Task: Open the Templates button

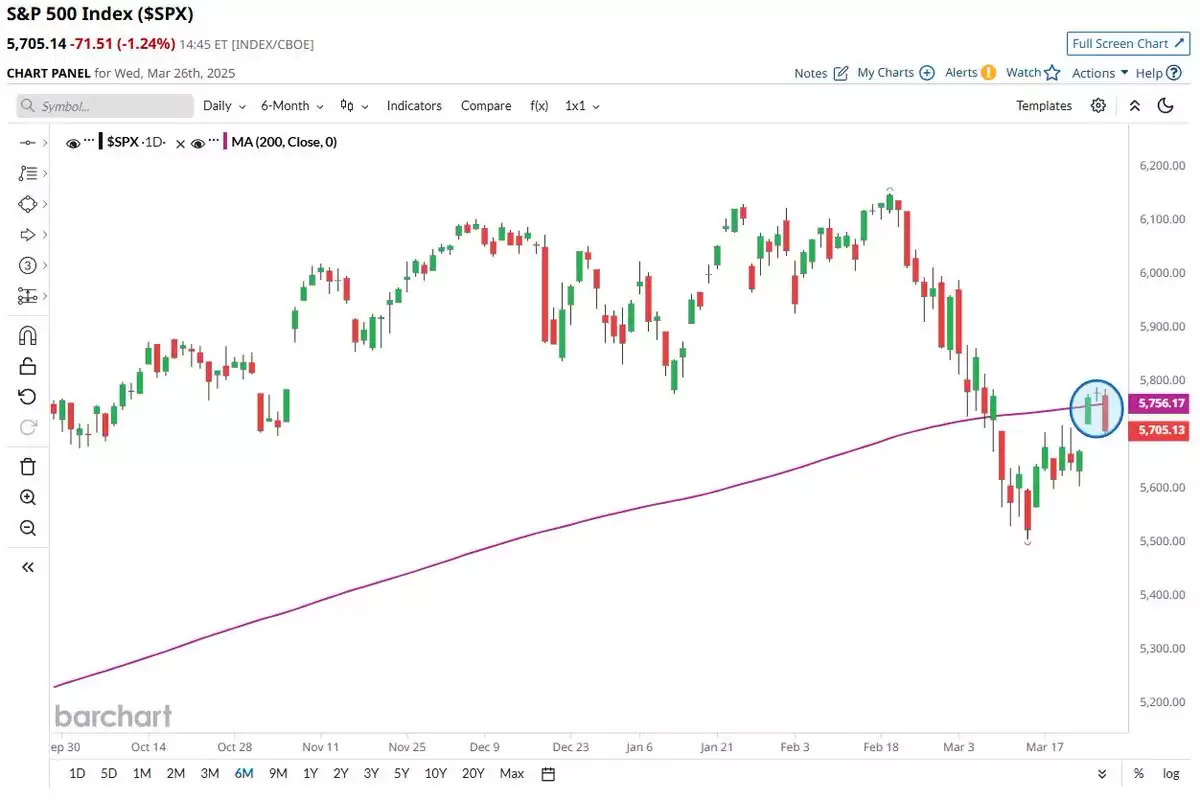Action: 1044,106
